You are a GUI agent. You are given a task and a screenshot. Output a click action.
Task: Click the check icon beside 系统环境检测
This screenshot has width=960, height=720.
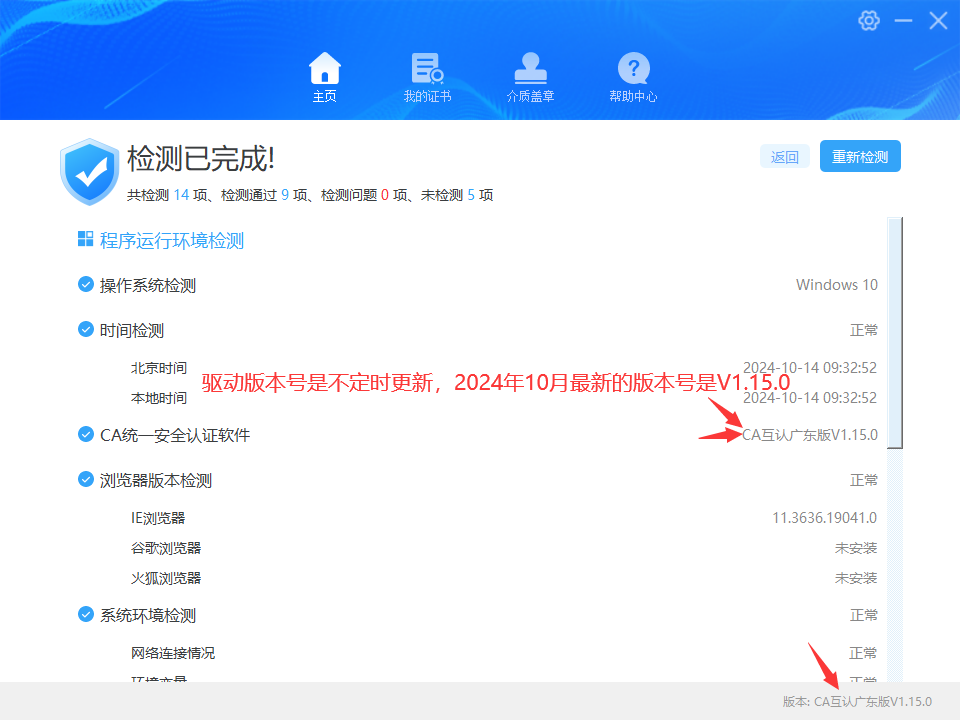pos(85,615)
